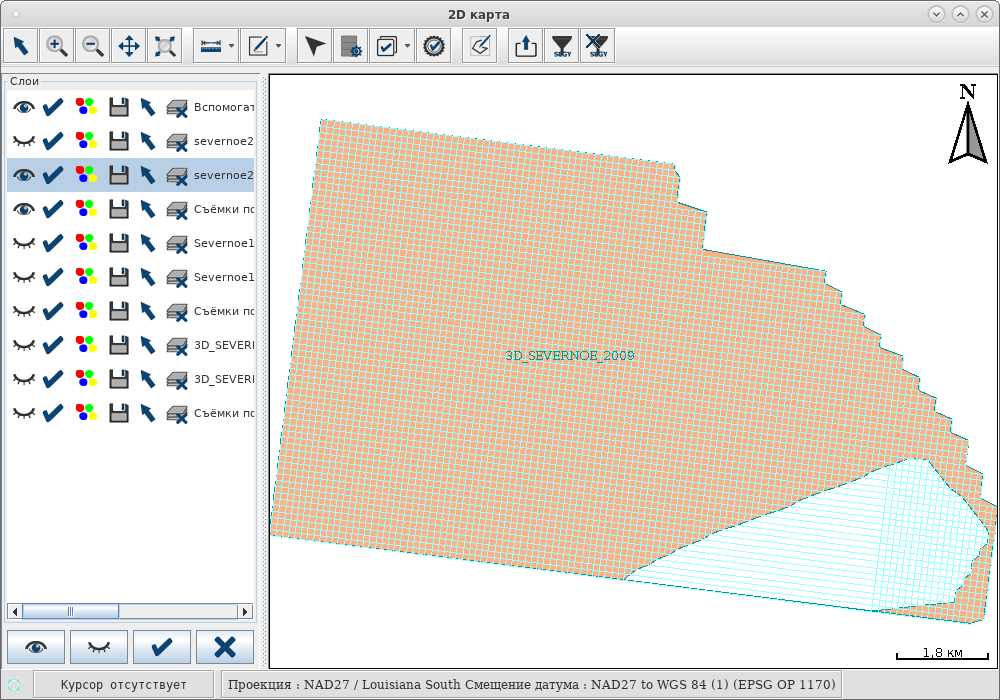Image resolution: width=1000 pixels, height=700 pixels.
Task: Hide the highlighted severnoe2 layer eye icon
Action: click(x=24, y=175)
